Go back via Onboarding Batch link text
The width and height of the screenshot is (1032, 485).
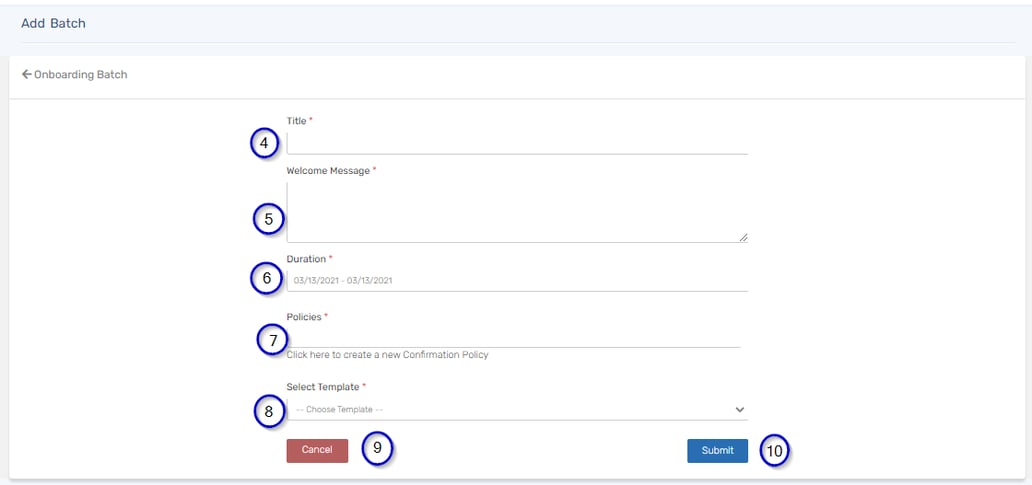pos(81,75)
